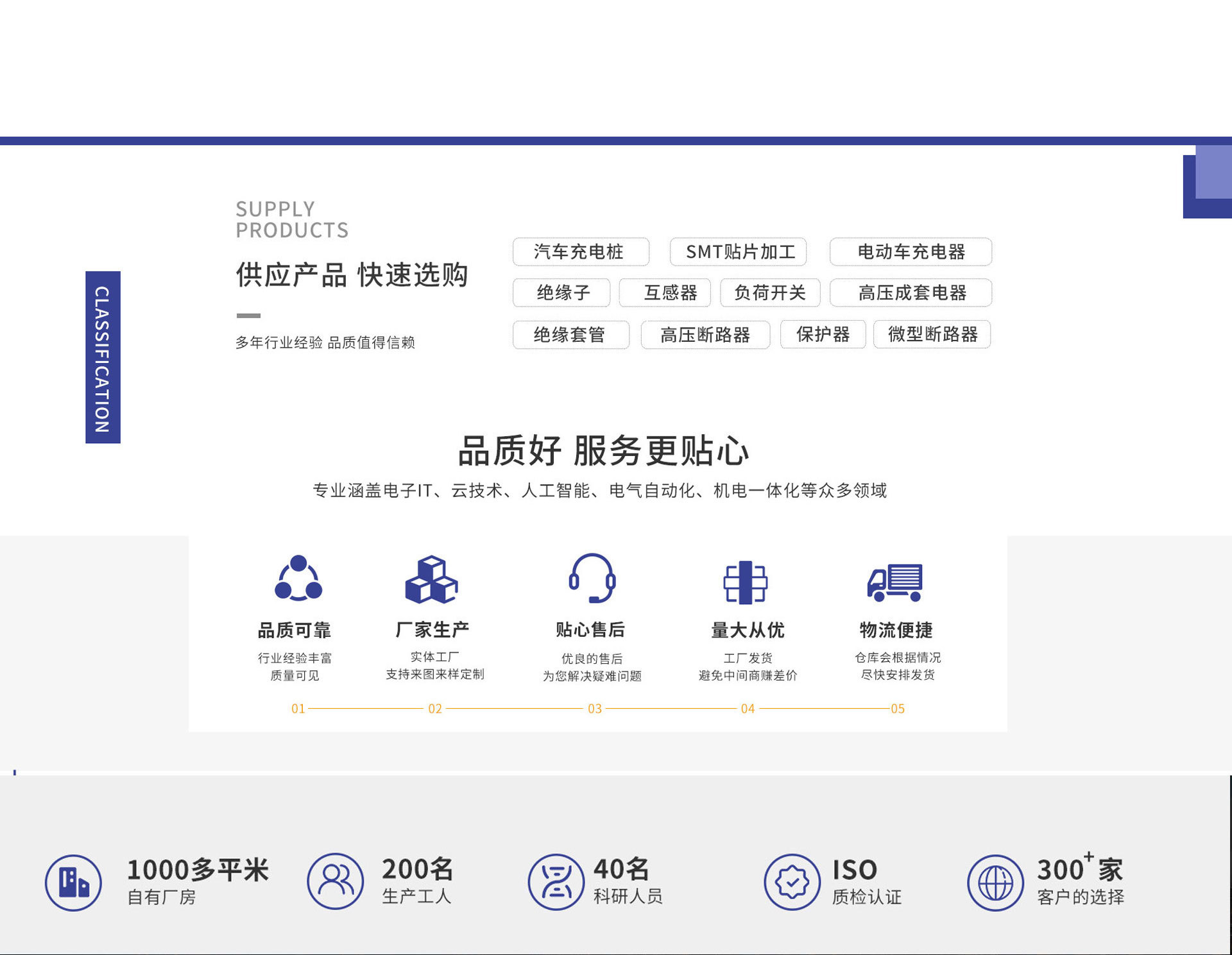Screen dimensions: 1232x955
Task: Select the 微型断路器 product button
Action: click(x=932, y=334)
